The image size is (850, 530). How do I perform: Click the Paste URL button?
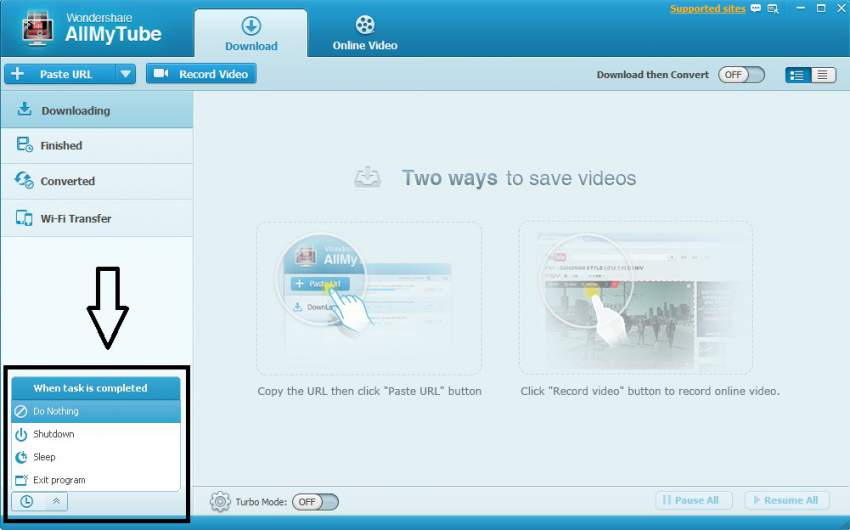click(x=60, y=74)
